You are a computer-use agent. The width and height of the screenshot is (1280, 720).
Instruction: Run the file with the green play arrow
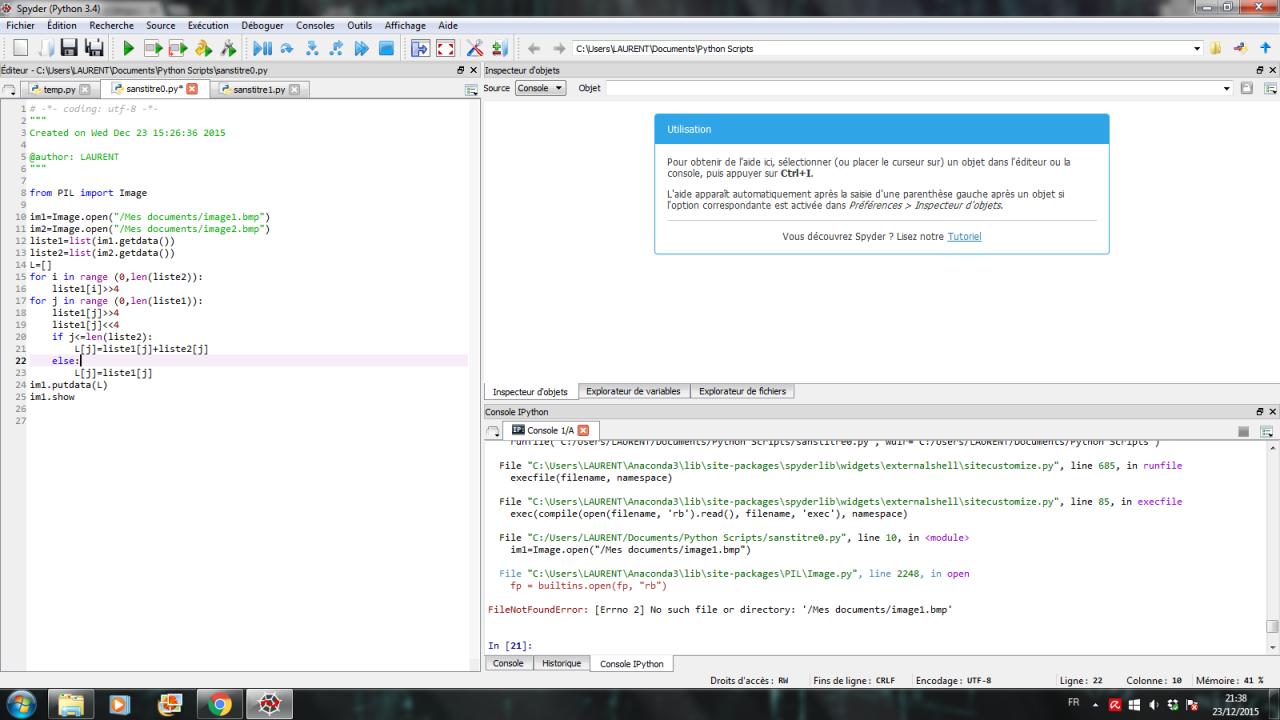128,48
